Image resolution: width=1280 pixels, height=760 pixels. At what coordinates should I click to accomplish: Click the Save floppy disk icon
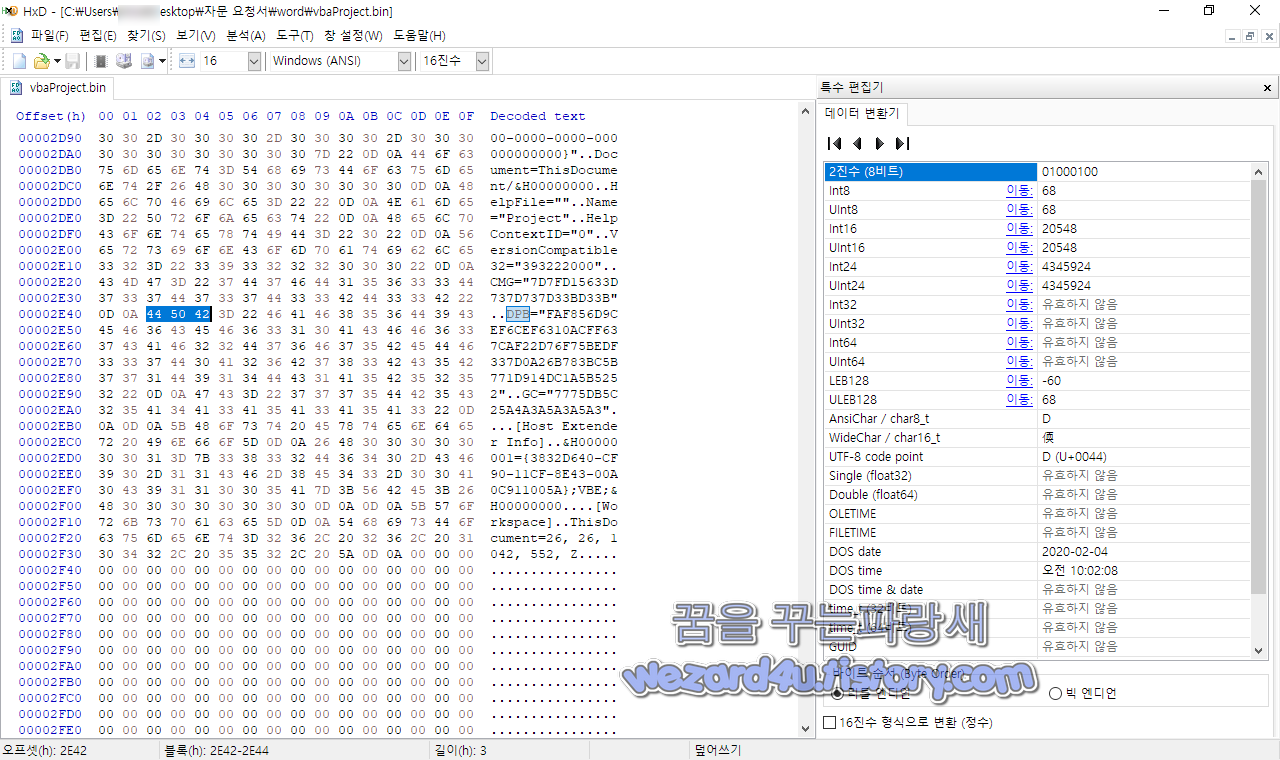pyautogui.click(x=73, y=61)
